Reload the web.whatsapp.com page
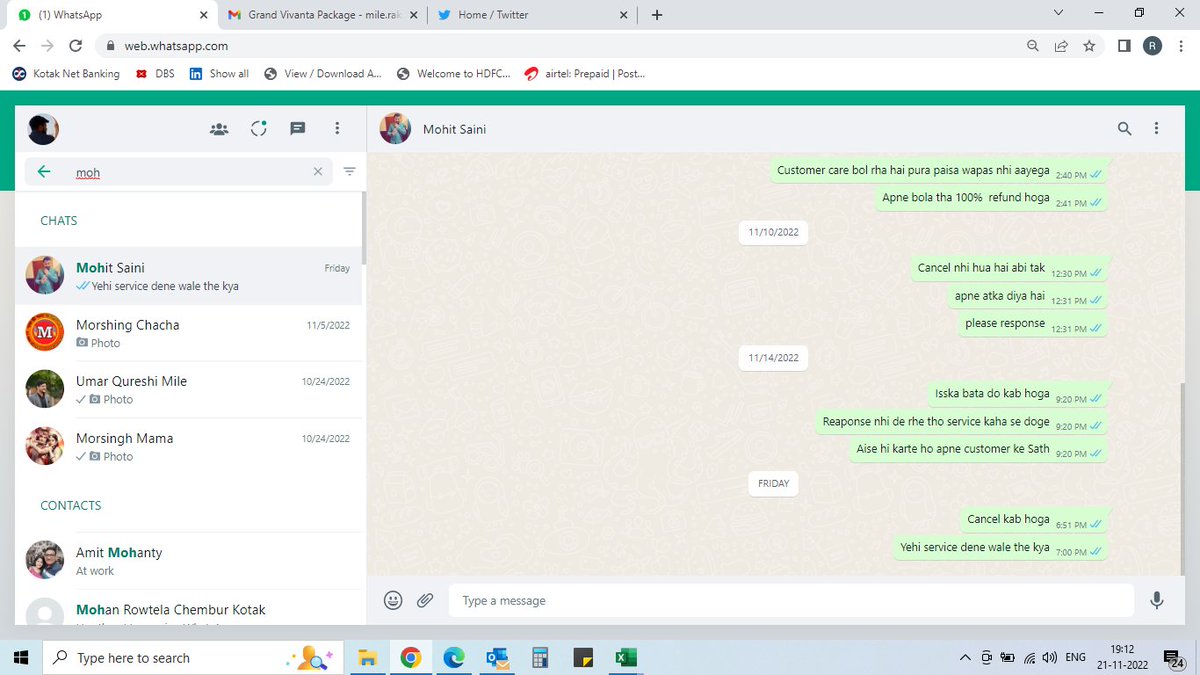Screen dimensions: 1200x675 [75, 46]
